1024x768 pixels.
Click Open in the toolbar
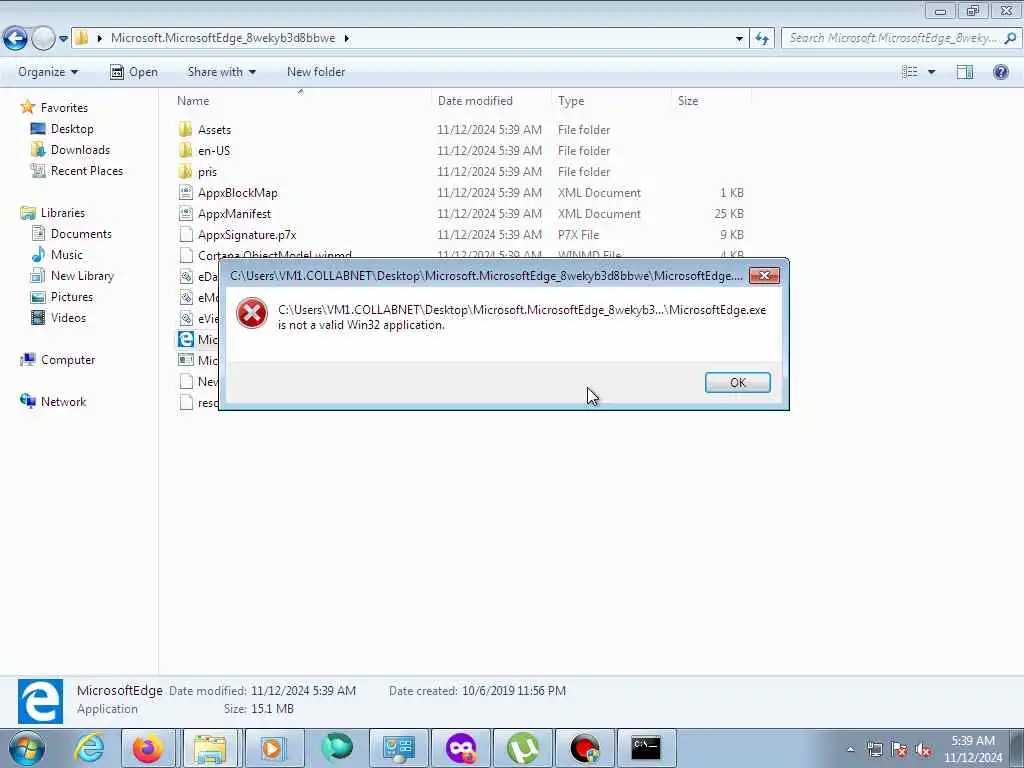tap(134, 72)
